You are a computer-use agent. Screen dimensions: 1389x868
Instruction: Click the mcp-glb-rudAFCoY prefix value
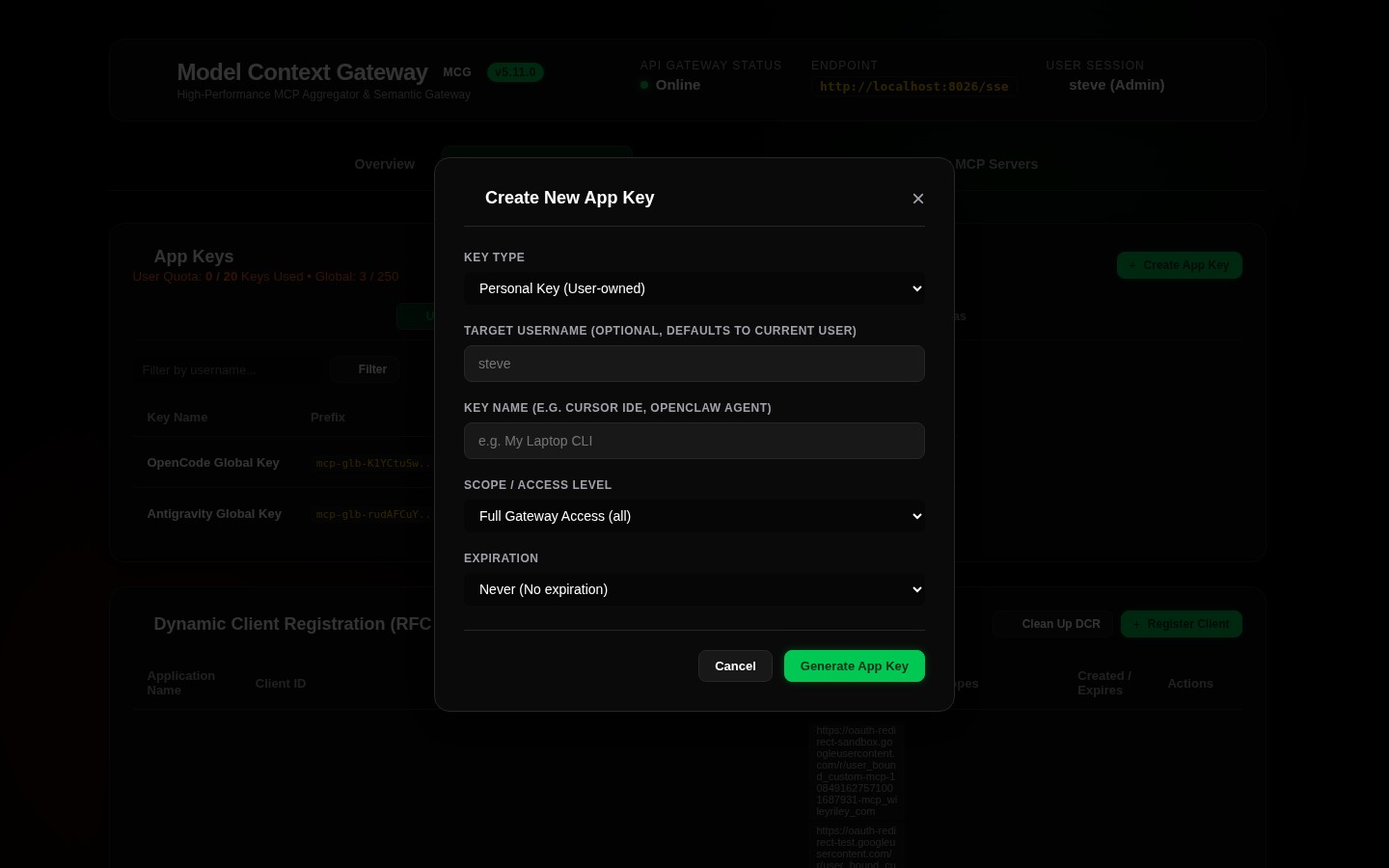click(x=374, y=515)
